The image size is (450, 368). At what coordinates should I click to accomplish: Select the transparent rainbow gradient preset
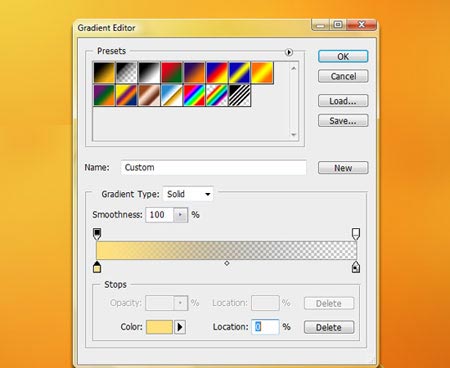pyautogui.click(x=217, y=95)
